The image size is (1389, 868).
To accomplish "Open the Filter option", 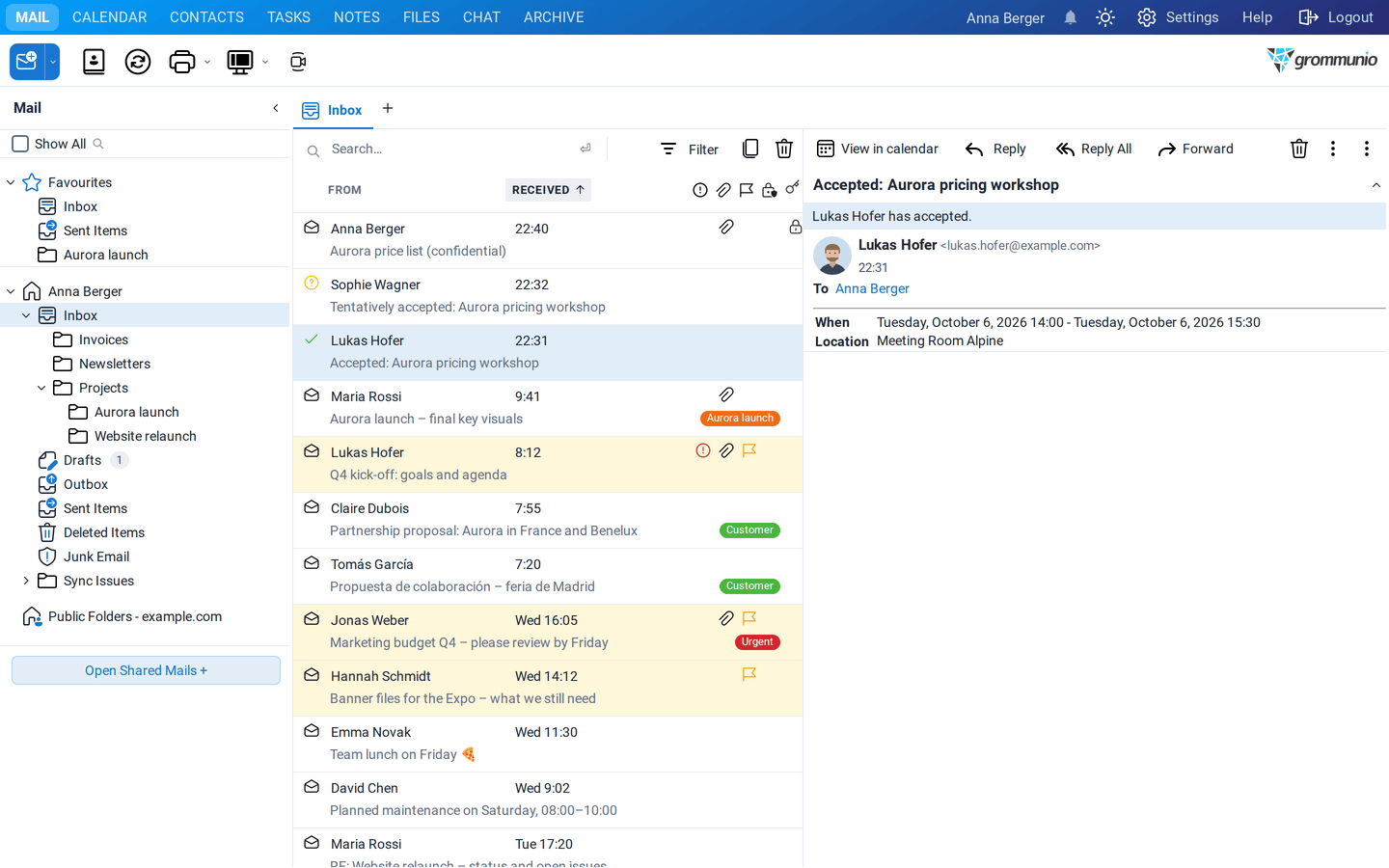I will point(690,149).
